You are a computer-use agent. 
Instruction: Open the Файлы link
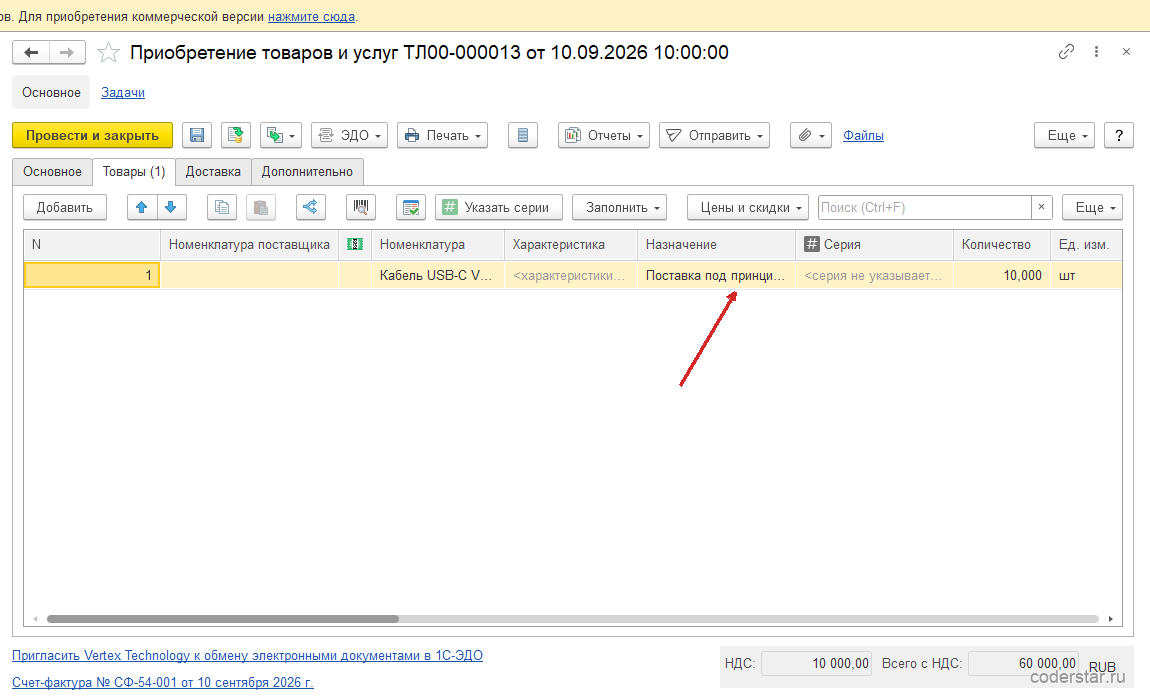tap(863, 135)
